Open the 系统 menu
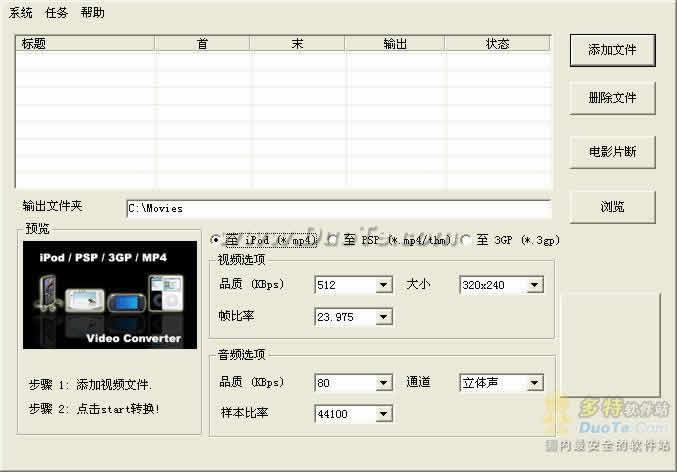 pyautogui.click(x=20, y=13)
